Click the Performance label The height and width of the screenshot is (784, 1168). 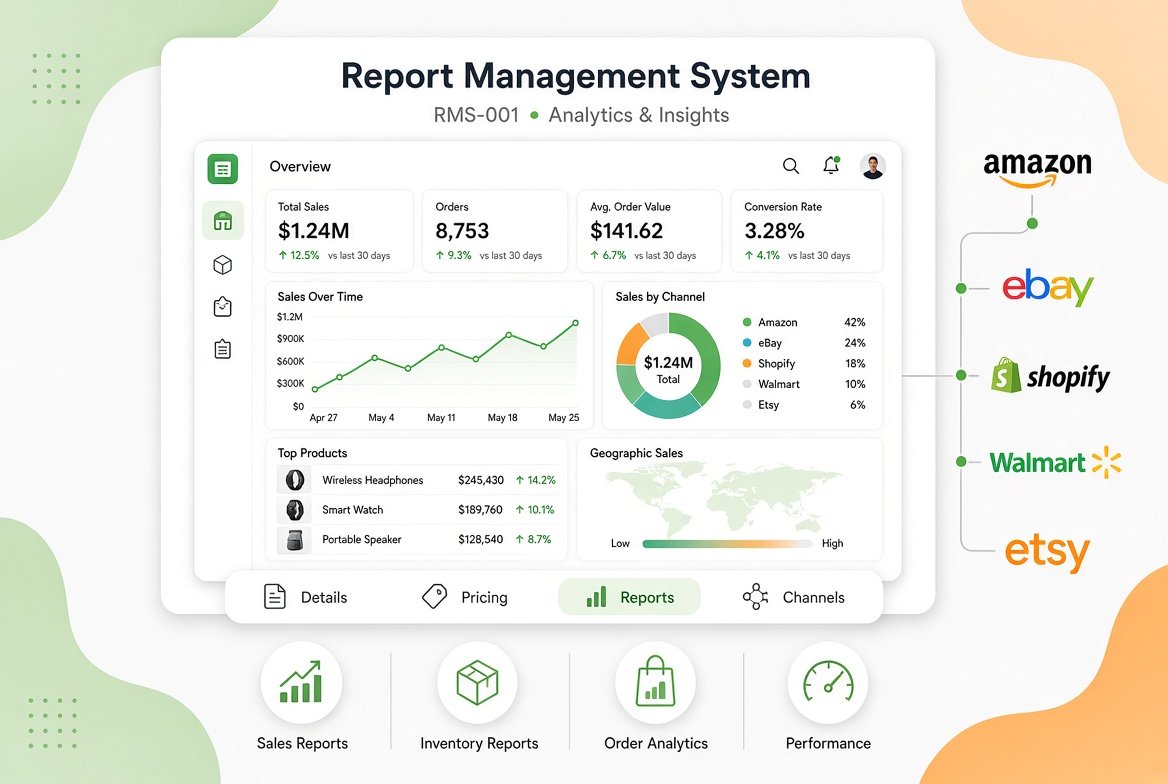828,743
